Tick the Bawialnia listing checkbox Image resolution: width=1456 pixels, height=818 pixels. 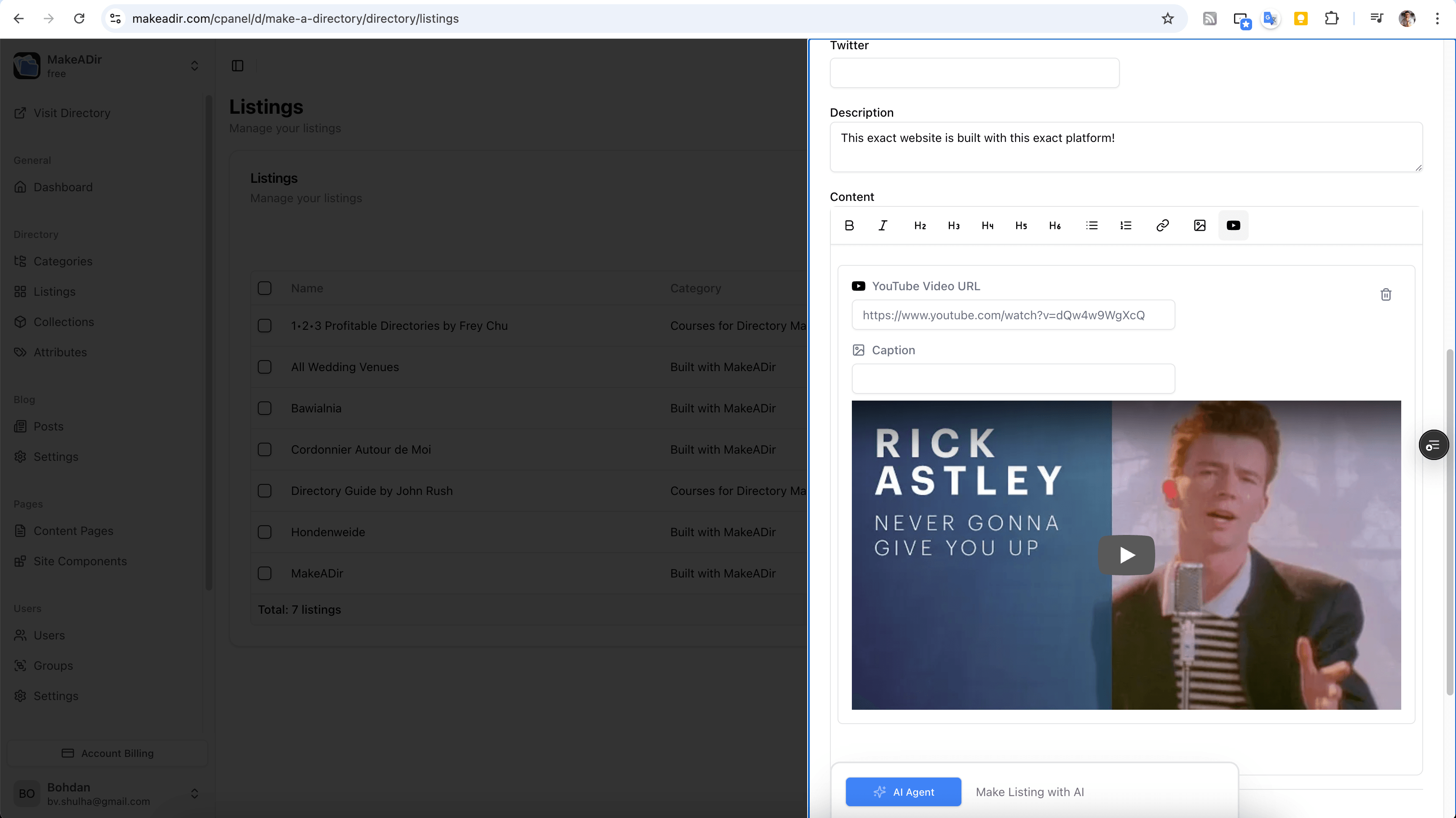click(x=265, y=408)
